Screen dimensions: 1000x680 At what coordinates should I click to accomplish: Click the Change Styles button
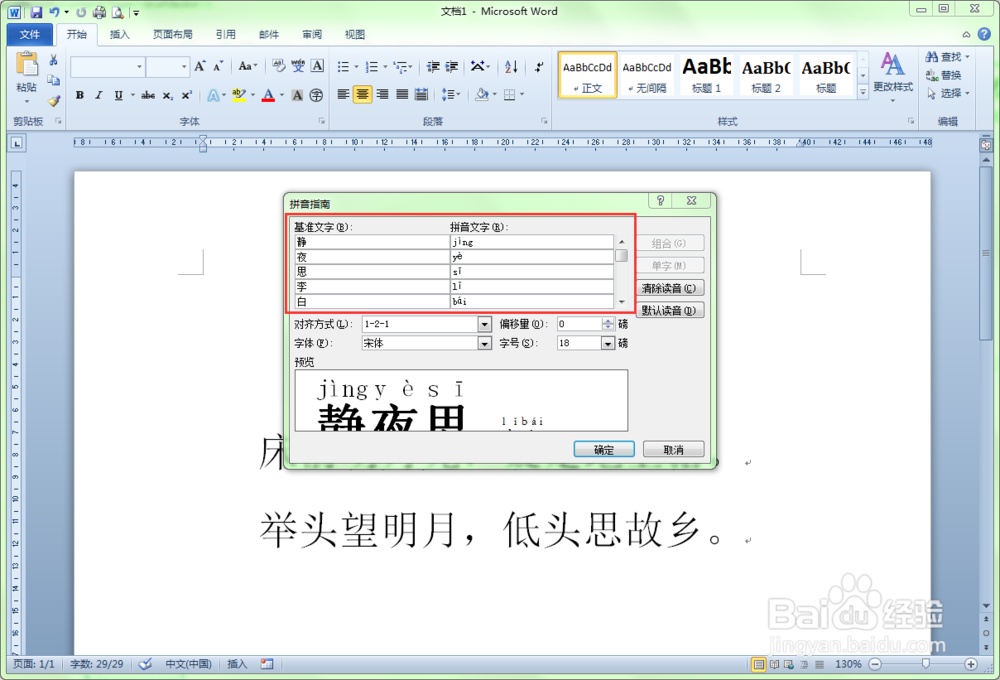tap(892, 77)
